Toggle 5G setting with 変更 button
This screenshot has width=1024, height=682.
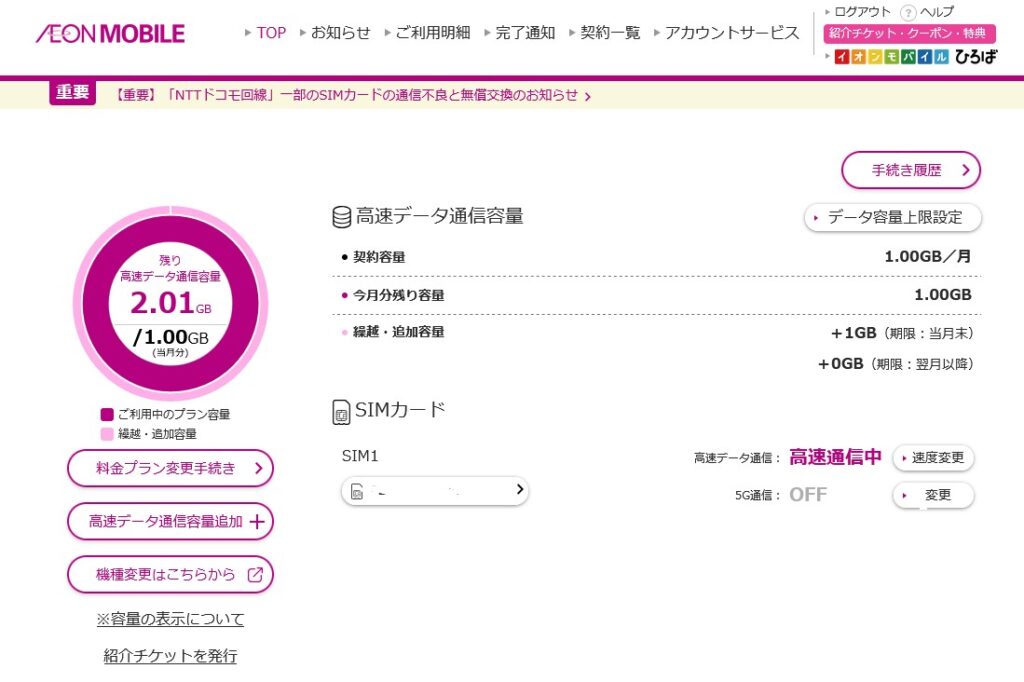pos(933,495)
